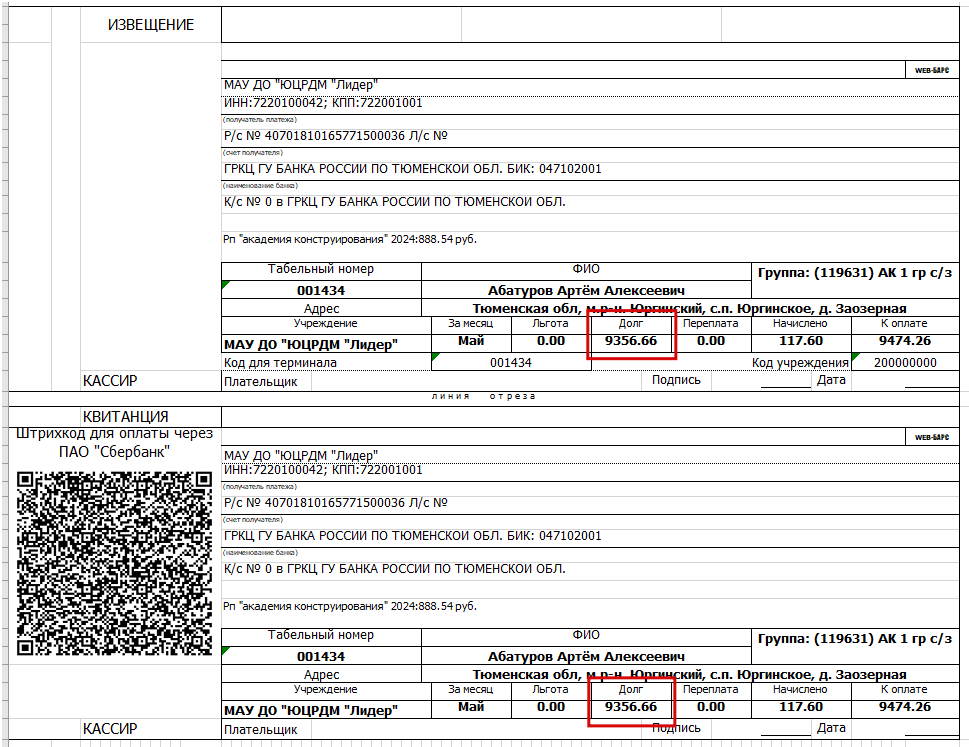Viewport: 969px width, 747px height.
Task: Click the 'Начислено' header in КВИТАНЦИЯ section
Action: [x=801, y=689]
